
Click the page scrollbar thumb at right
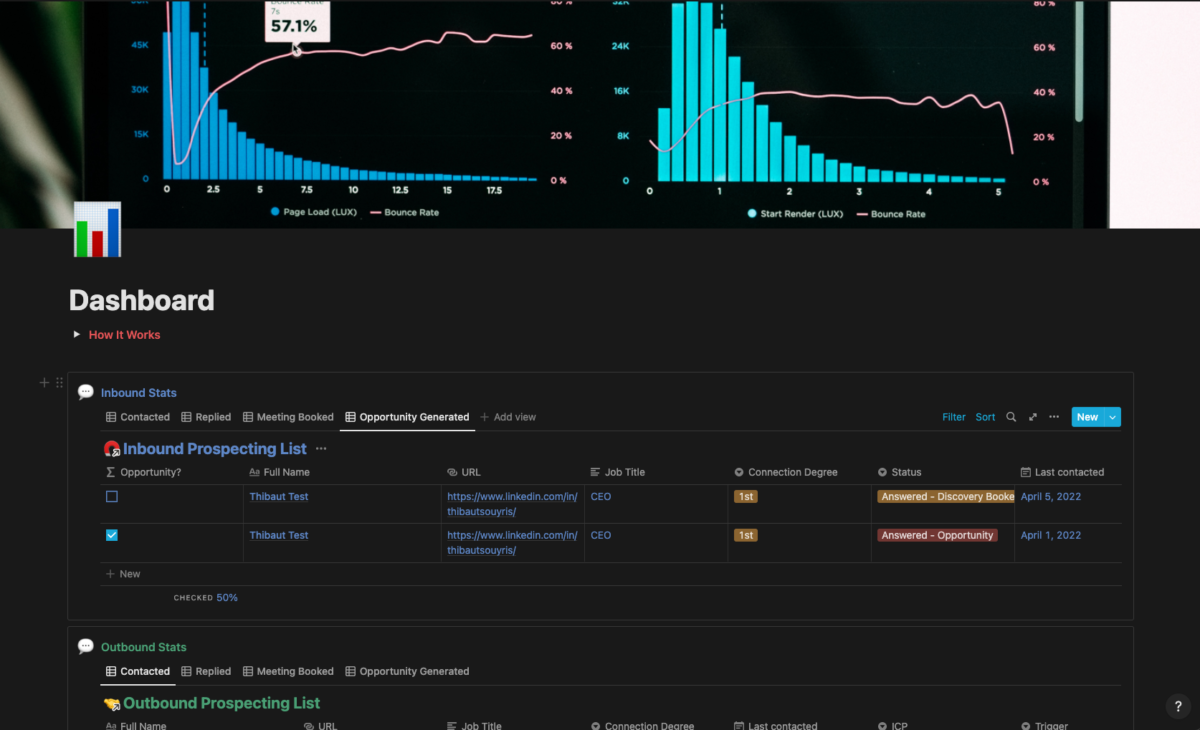tap(1079, 62)
